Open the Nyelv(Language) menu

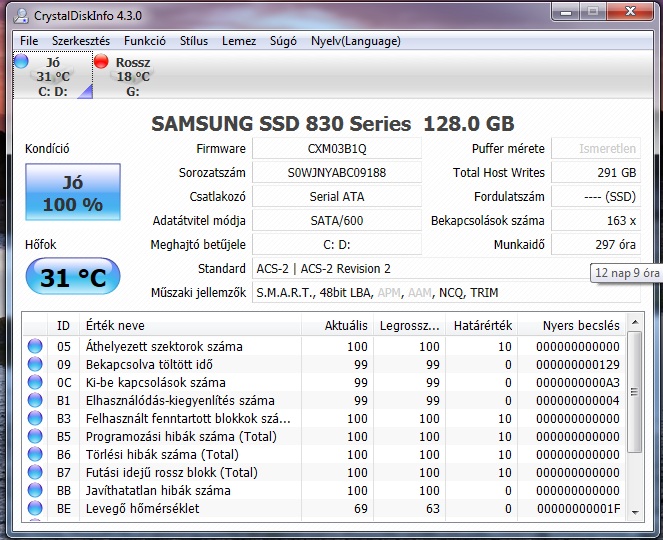tap(356, 41)
